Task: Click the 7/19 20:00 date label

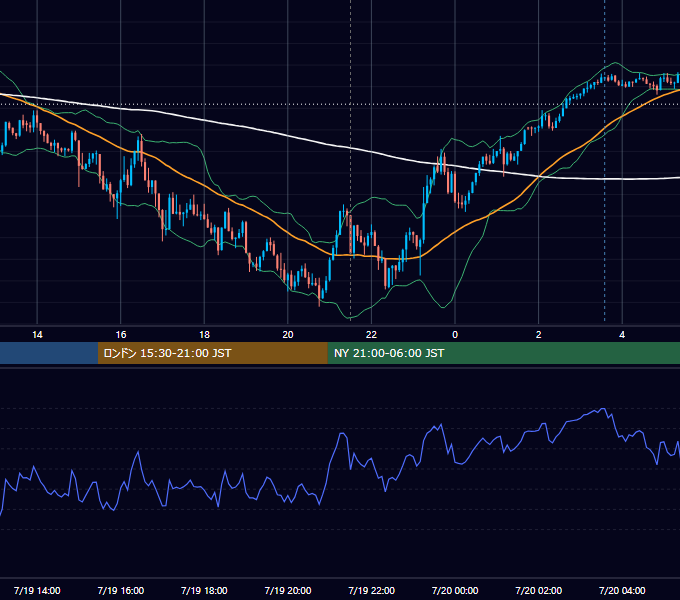Action: tap(288, 590)
